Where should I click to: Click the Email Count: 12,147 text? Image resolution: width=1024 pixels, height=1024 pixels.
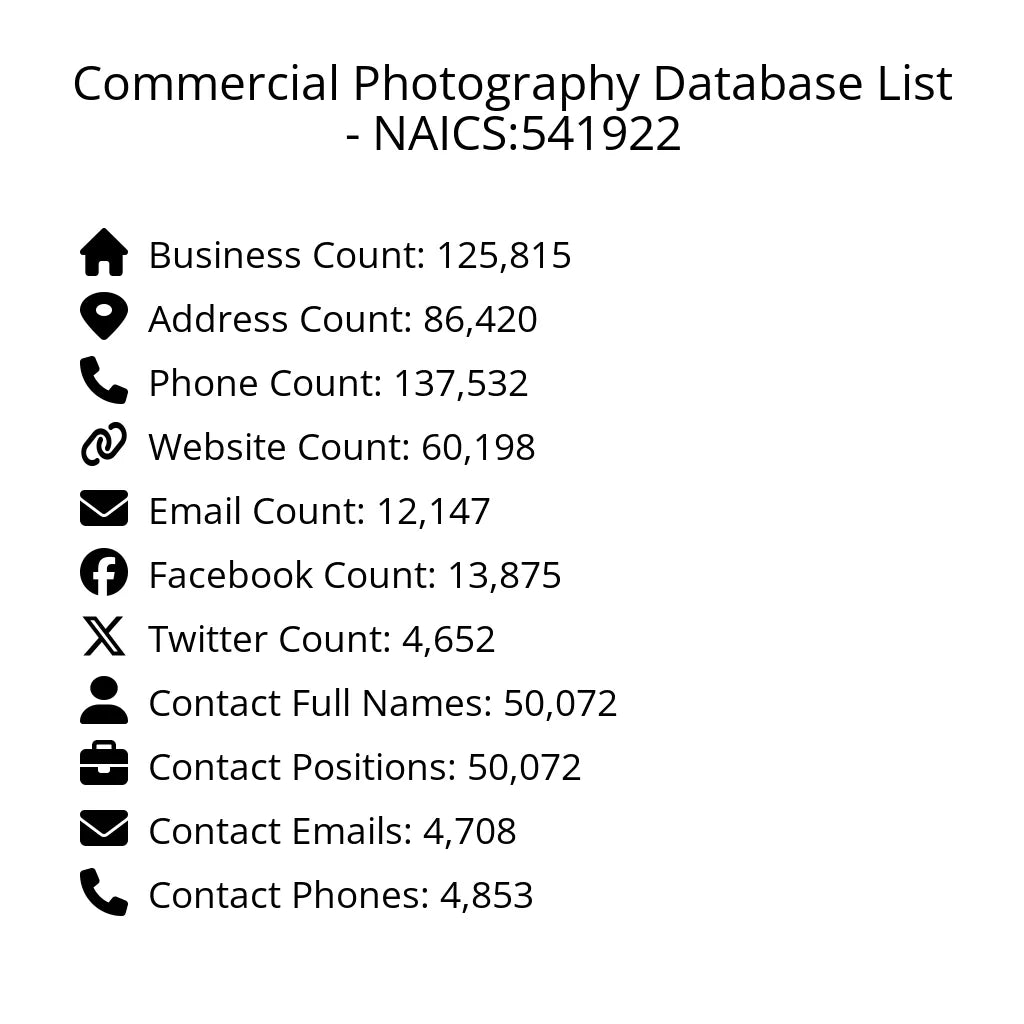[319, 511]
